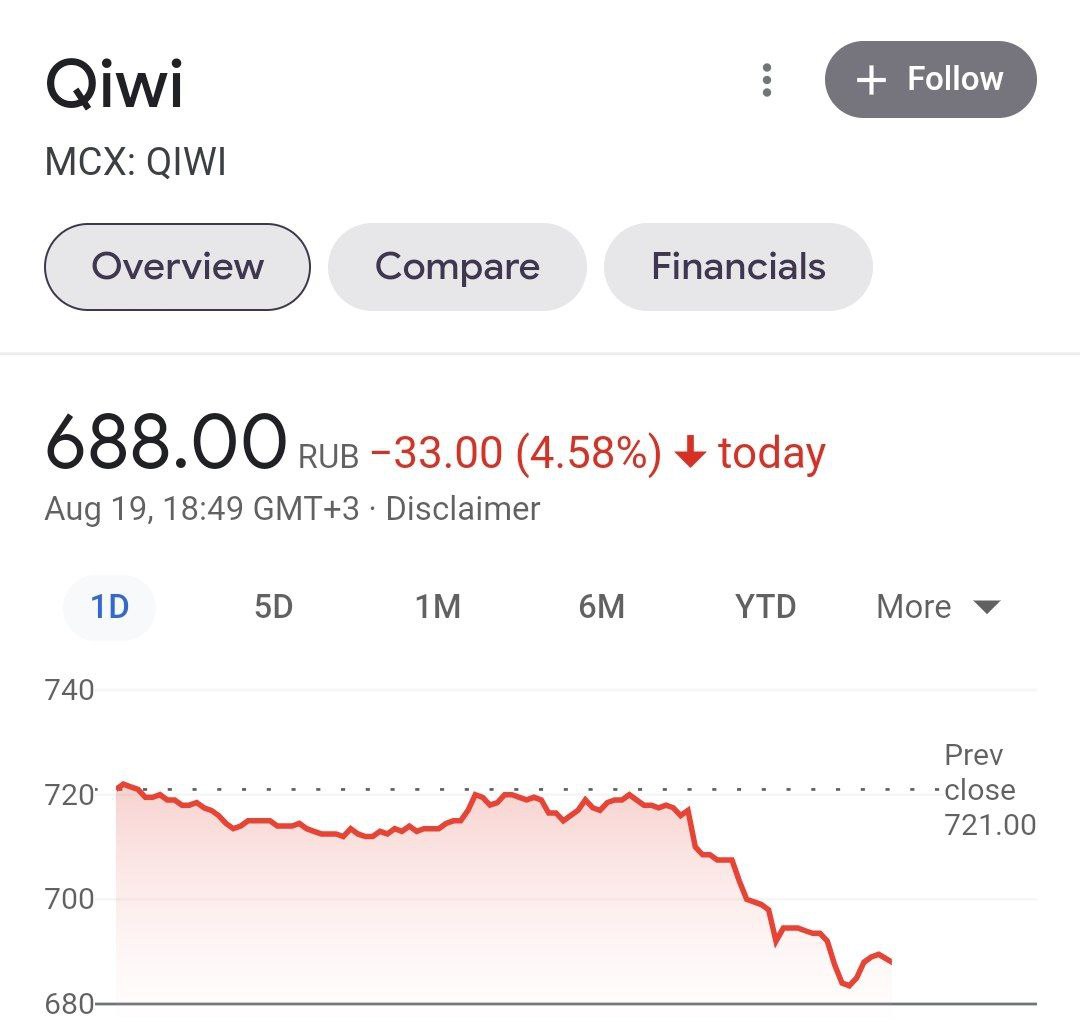
Task: Select the YTD chart range
Action: (766, 606)
